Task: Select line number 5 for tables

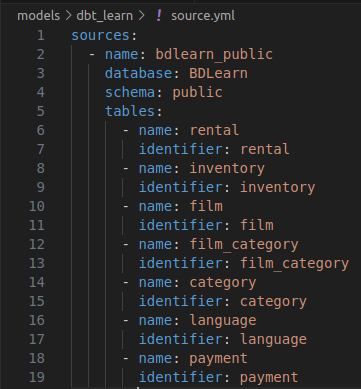Action: (41, 111)
